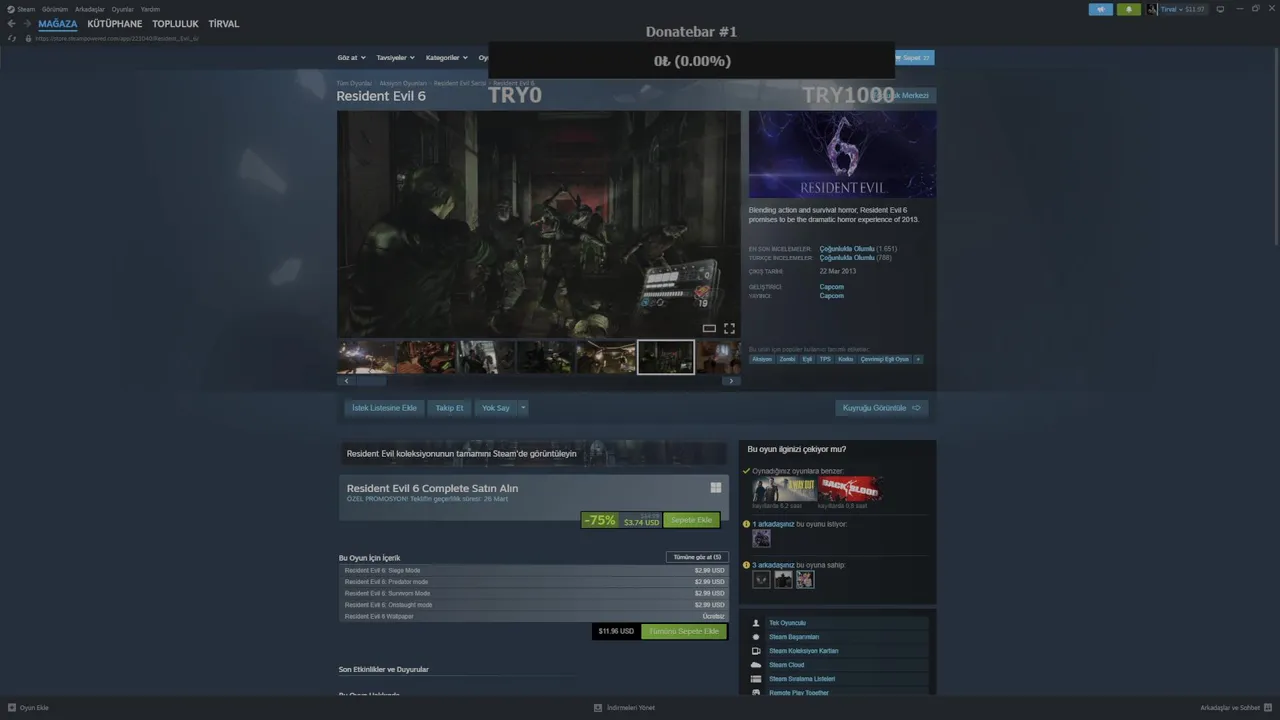Open A Way Out similar game thumbnail
Viewport: 1280px width, 720px height.
[x=784, y=489]
